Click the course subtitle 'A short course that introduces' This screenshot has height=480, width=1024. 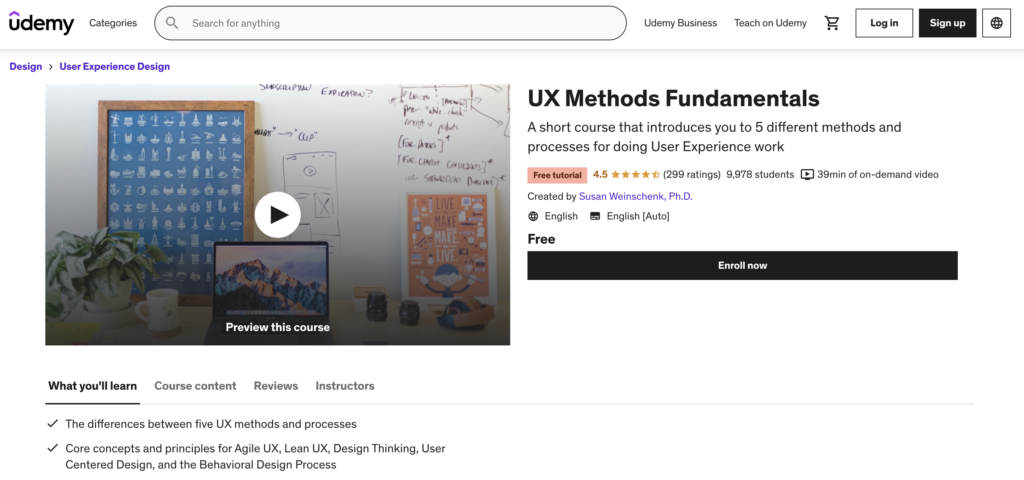pyautogui.click(x=714, y=136)
